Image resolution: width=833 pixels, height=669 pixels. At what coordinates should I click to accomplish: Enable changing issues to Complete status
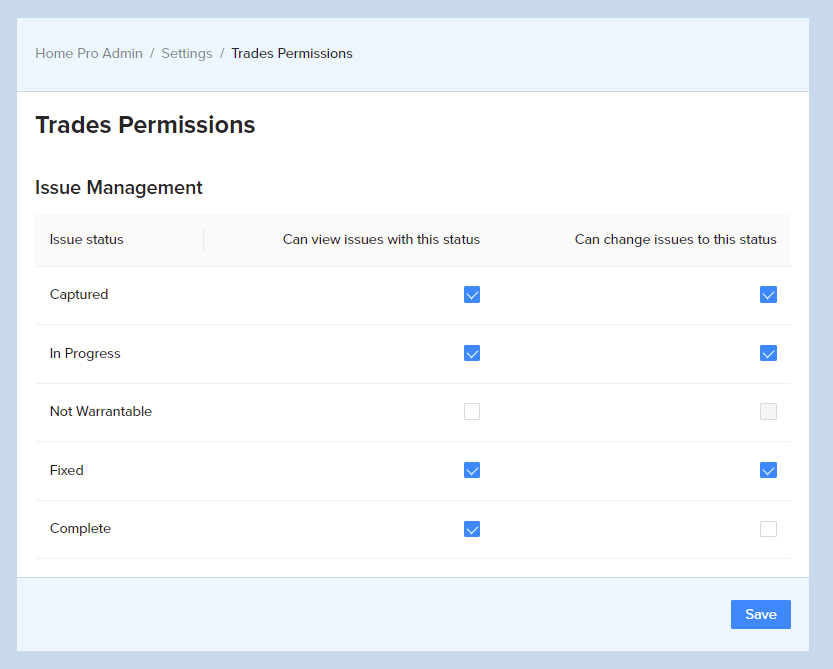coord(768,528)
